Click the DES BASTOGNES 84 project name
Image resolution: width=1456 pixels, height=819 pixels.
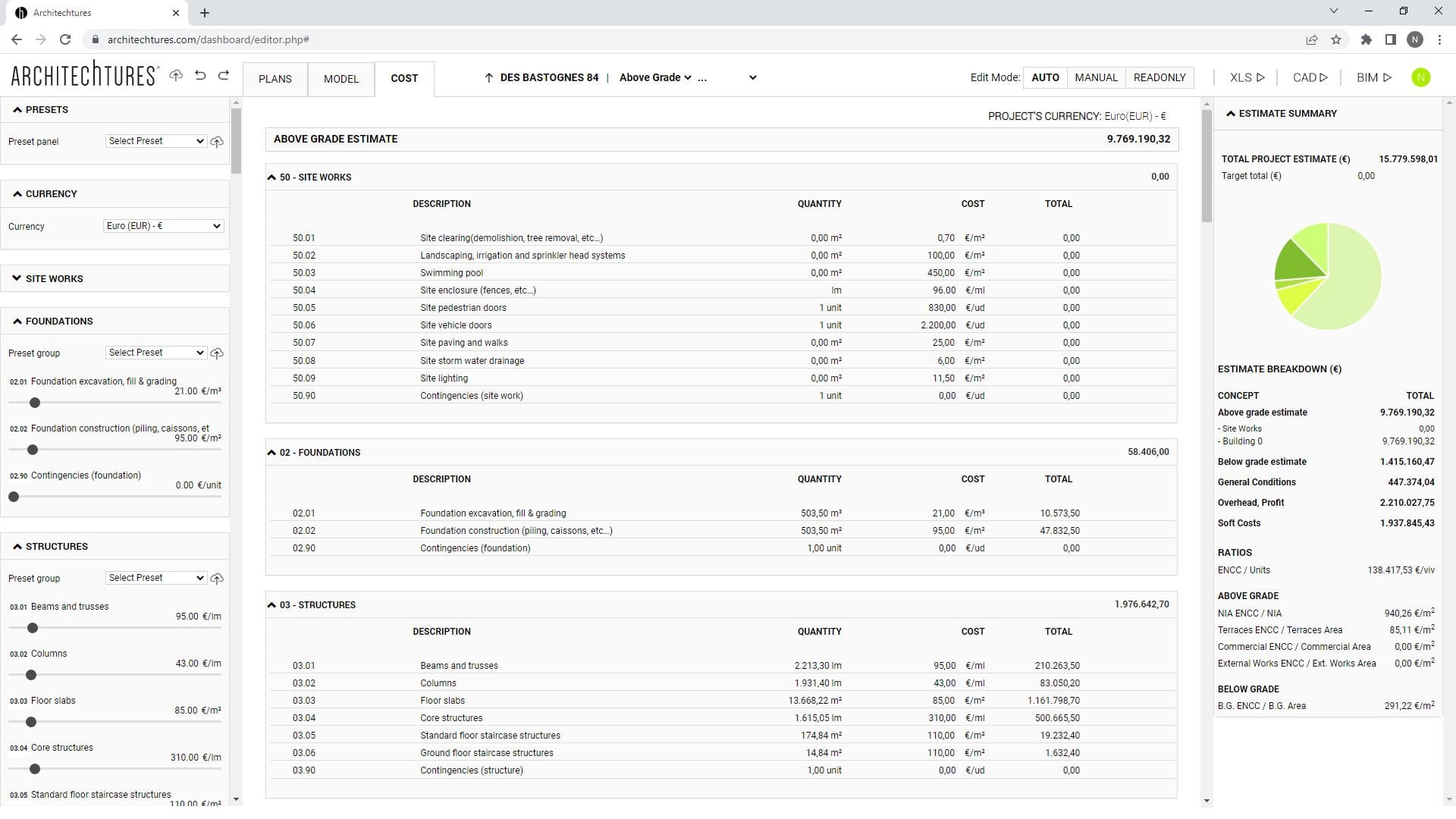click(x=548, y=77)
